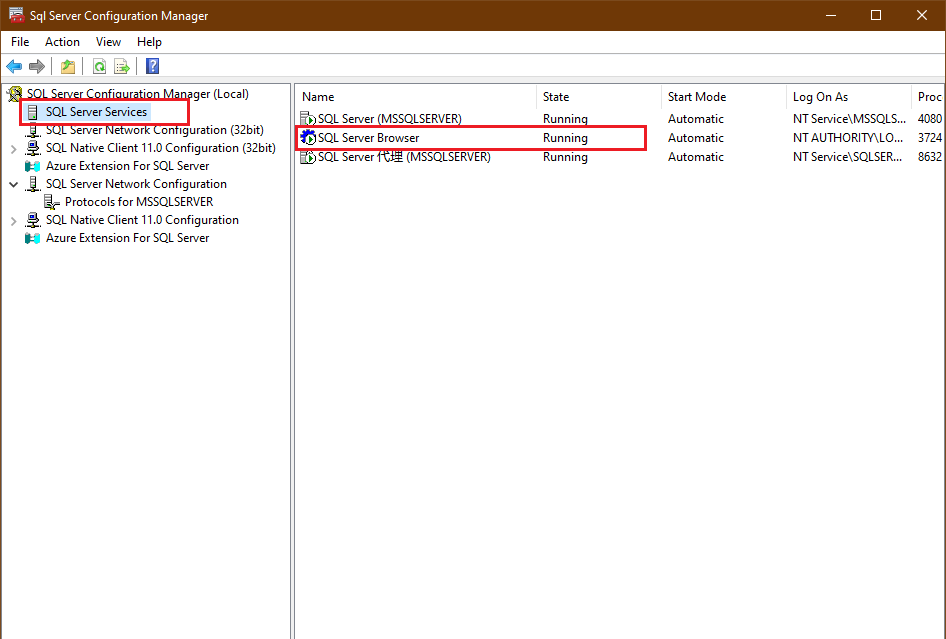Click the Proc column header
The image size is (946, 639).
coord(929,97)
